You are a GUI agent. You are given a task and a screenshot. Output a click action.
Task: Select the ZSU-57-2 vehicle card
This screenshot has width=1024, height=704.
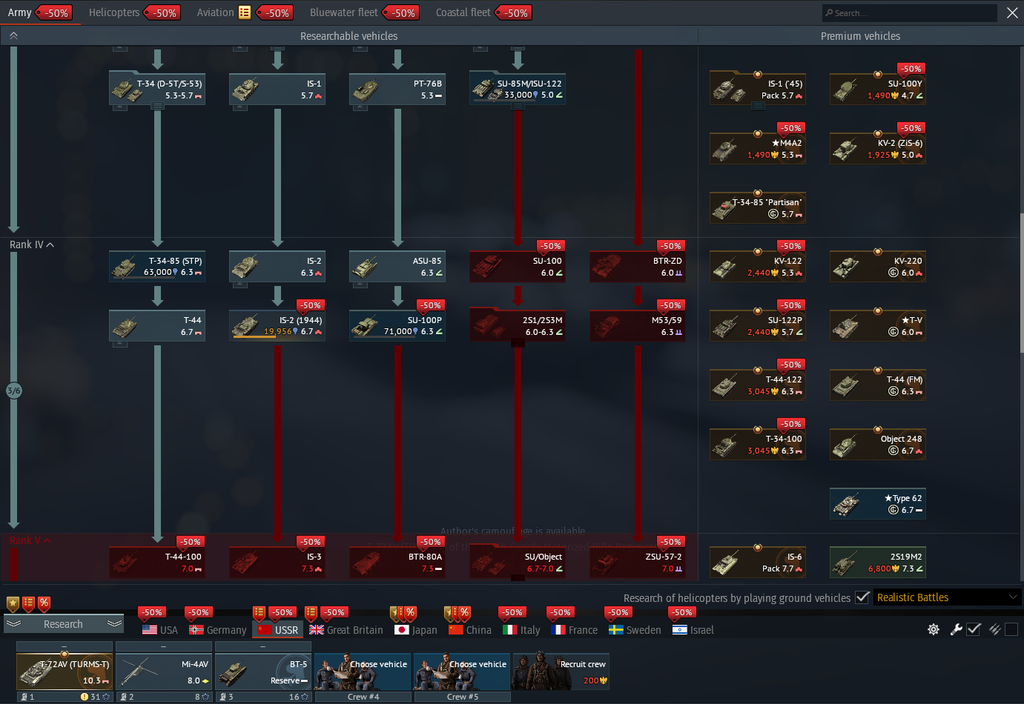pyautogui.click(x=638, y=562)
